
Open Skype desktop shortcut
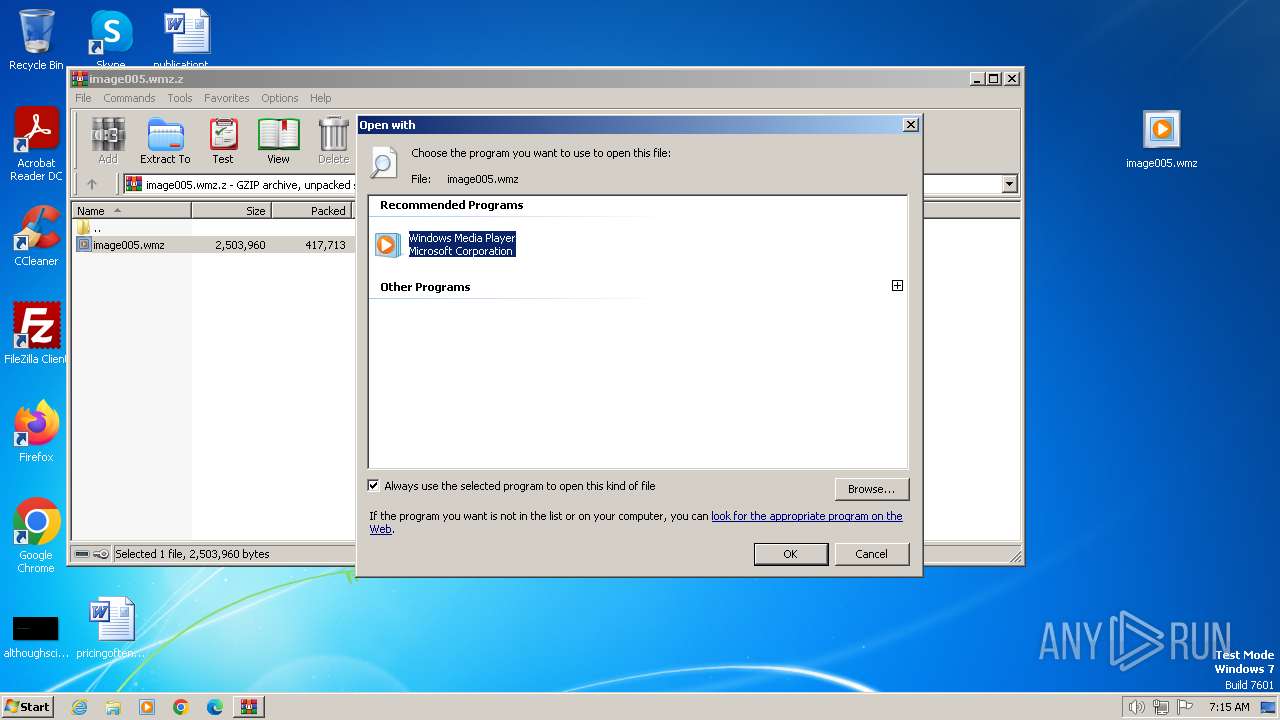point(110,40)
